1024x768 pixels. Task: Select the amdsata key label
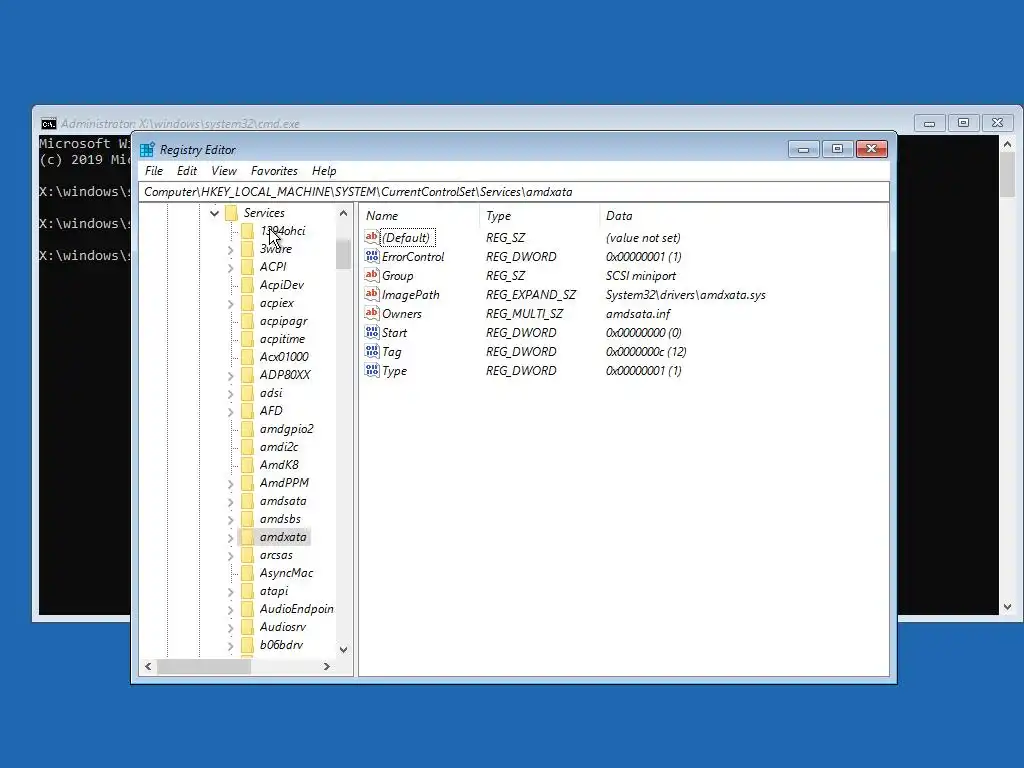click(283, 501)
